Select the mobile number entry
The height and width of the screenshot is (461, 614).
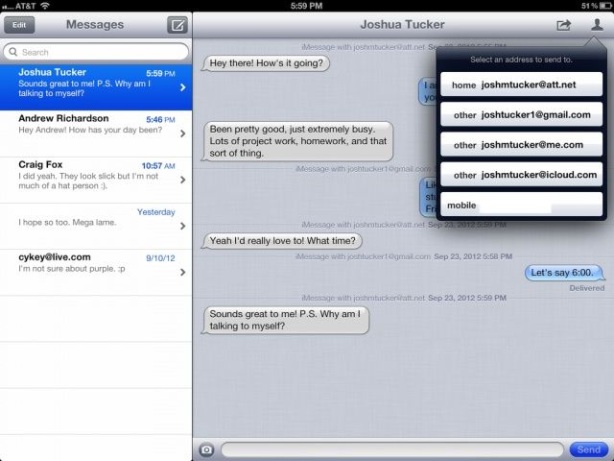(521, 204)
